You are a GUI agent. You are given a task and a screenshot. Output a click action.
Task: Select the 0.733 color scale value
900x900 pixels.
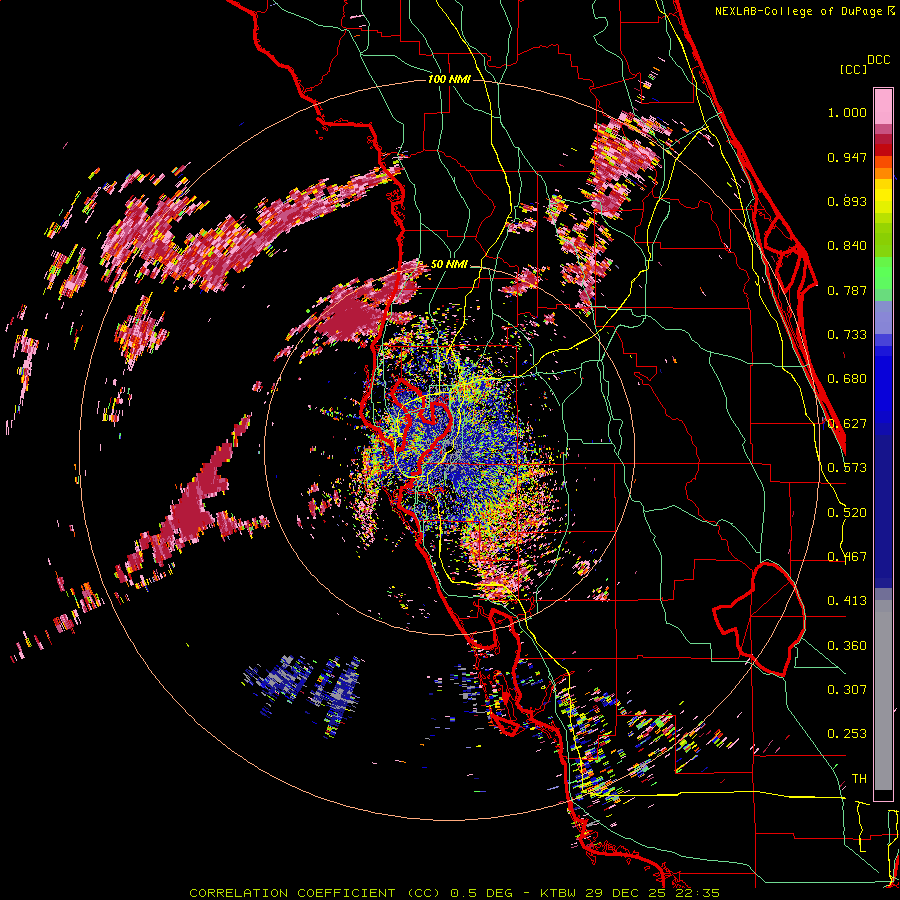(847, 335)
